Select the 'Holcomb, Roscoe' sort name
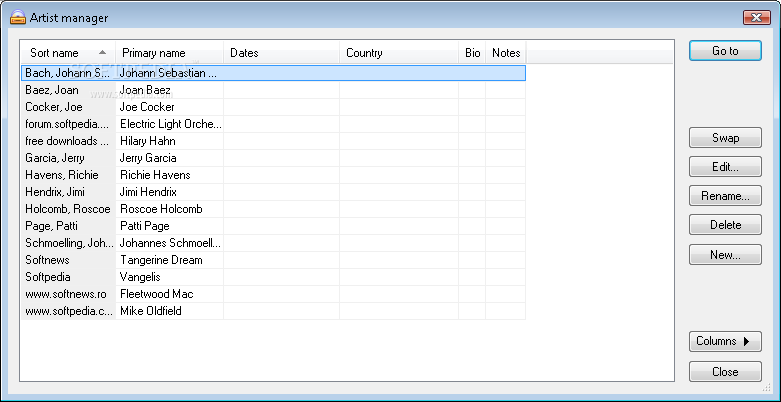781x402 pixels. [x=68, y=209]
